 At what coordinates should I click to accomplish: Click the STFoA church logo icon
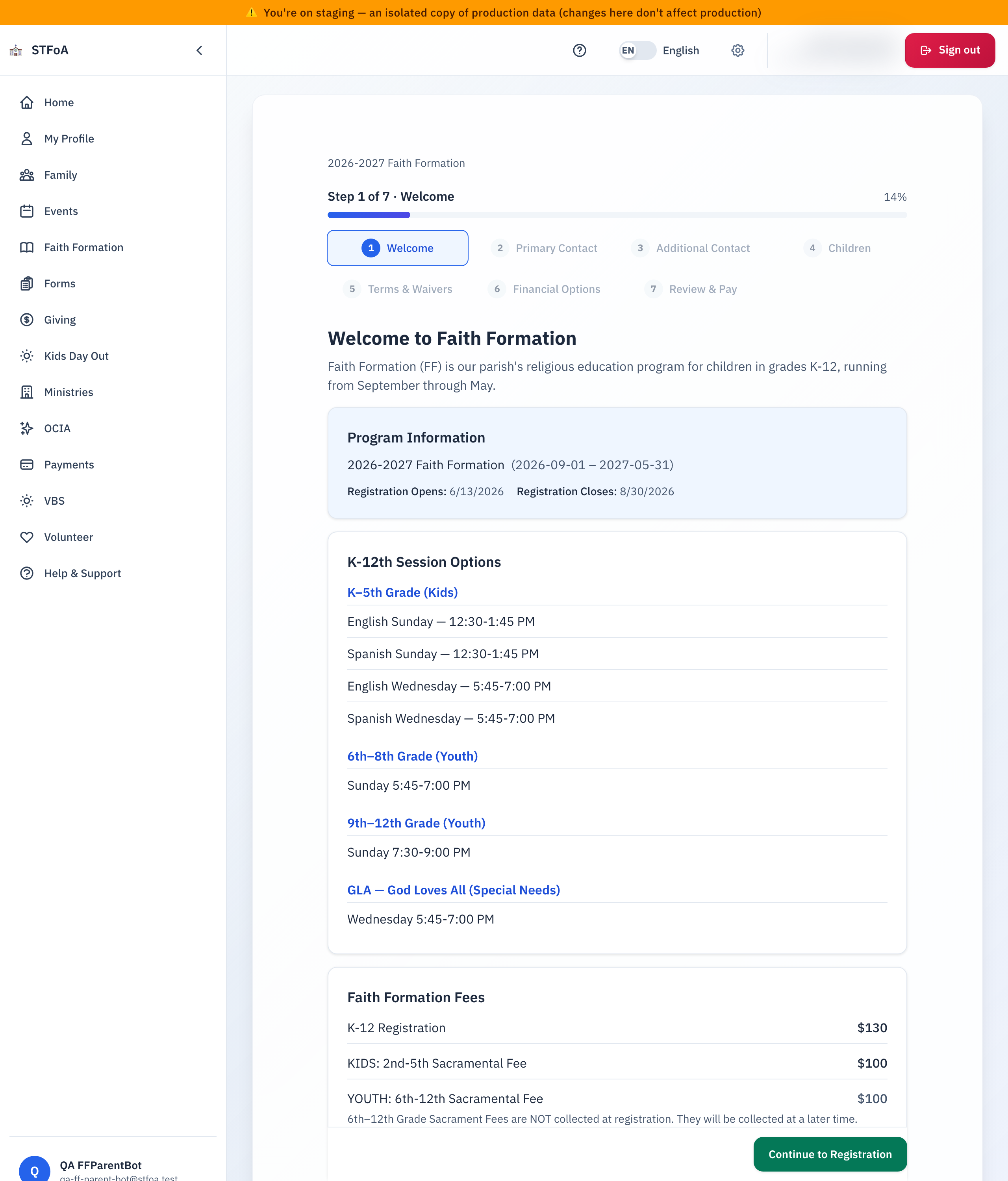[16, 50]
